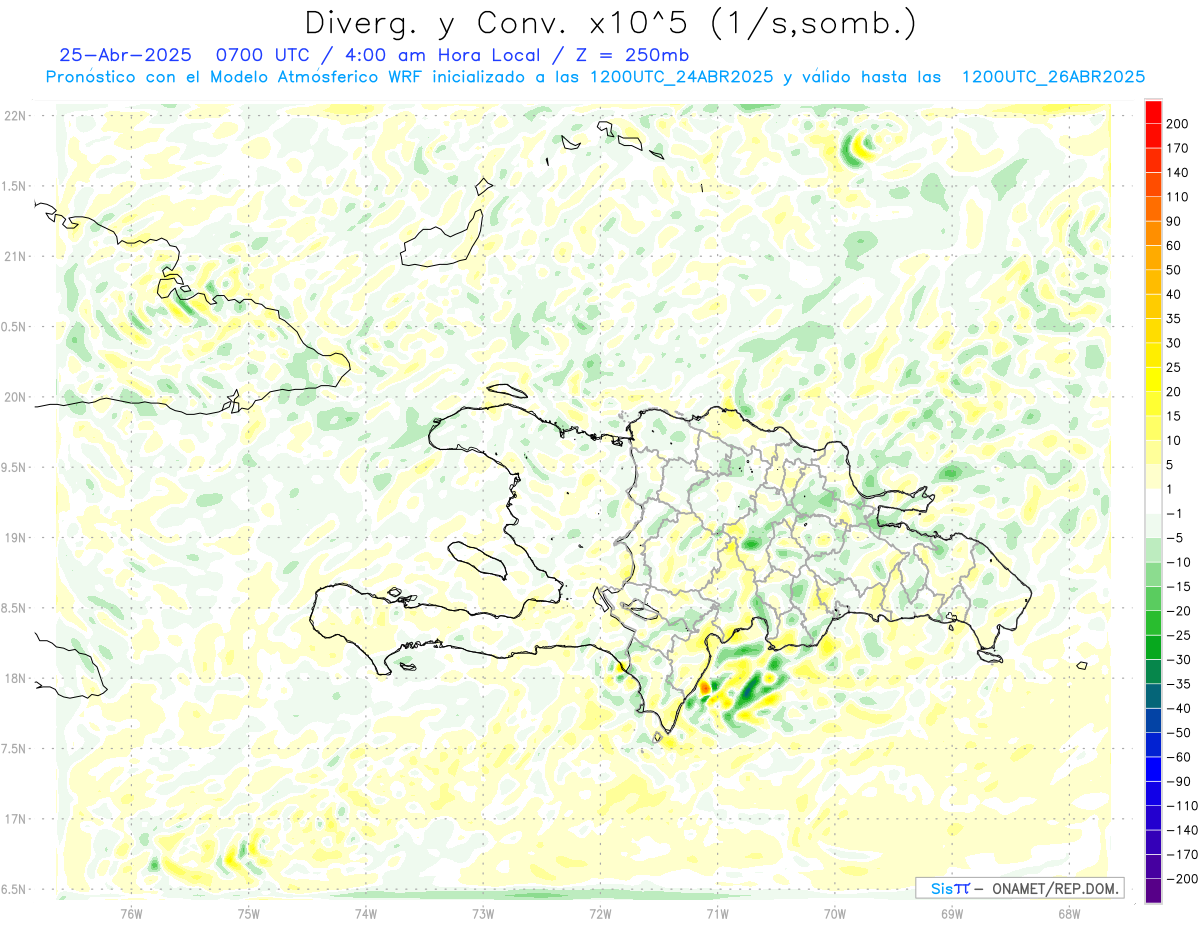Viewport: 1200px width, 927px height.
Task: Select the date text '25-Abr-2025'
Action: click(126, 55)
